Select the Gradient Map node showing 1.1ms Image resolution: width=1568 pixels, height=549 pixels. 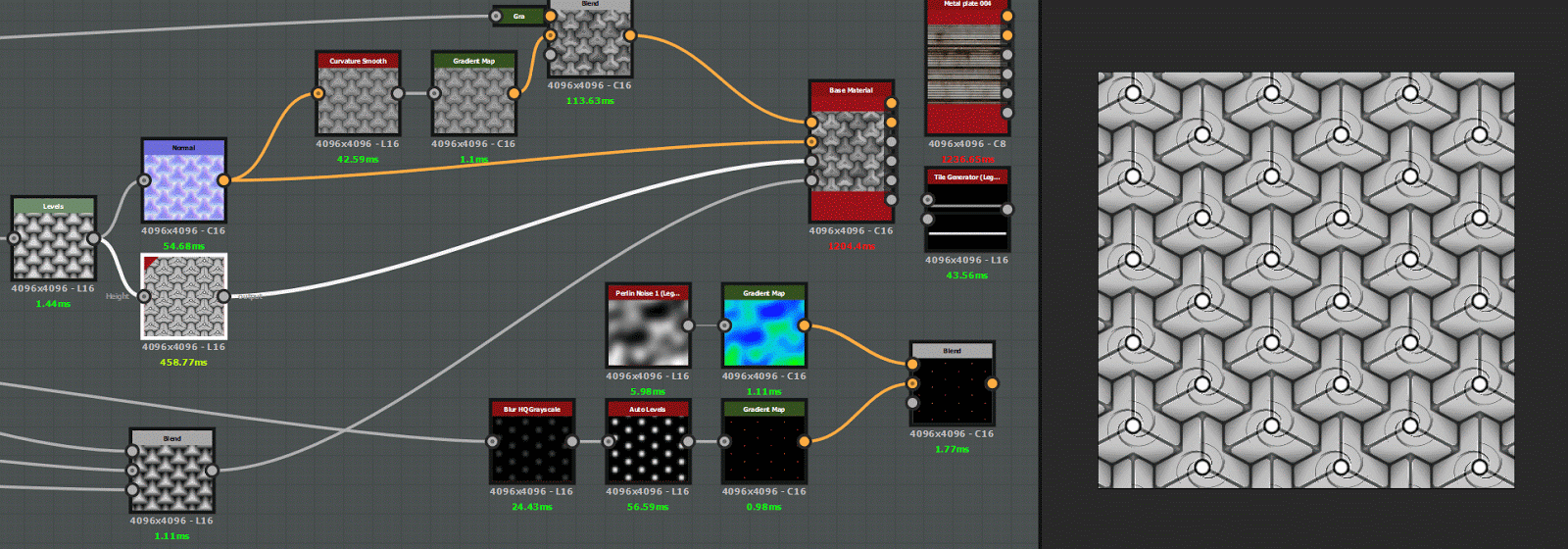pyautogui.click(x=474, y=93)
